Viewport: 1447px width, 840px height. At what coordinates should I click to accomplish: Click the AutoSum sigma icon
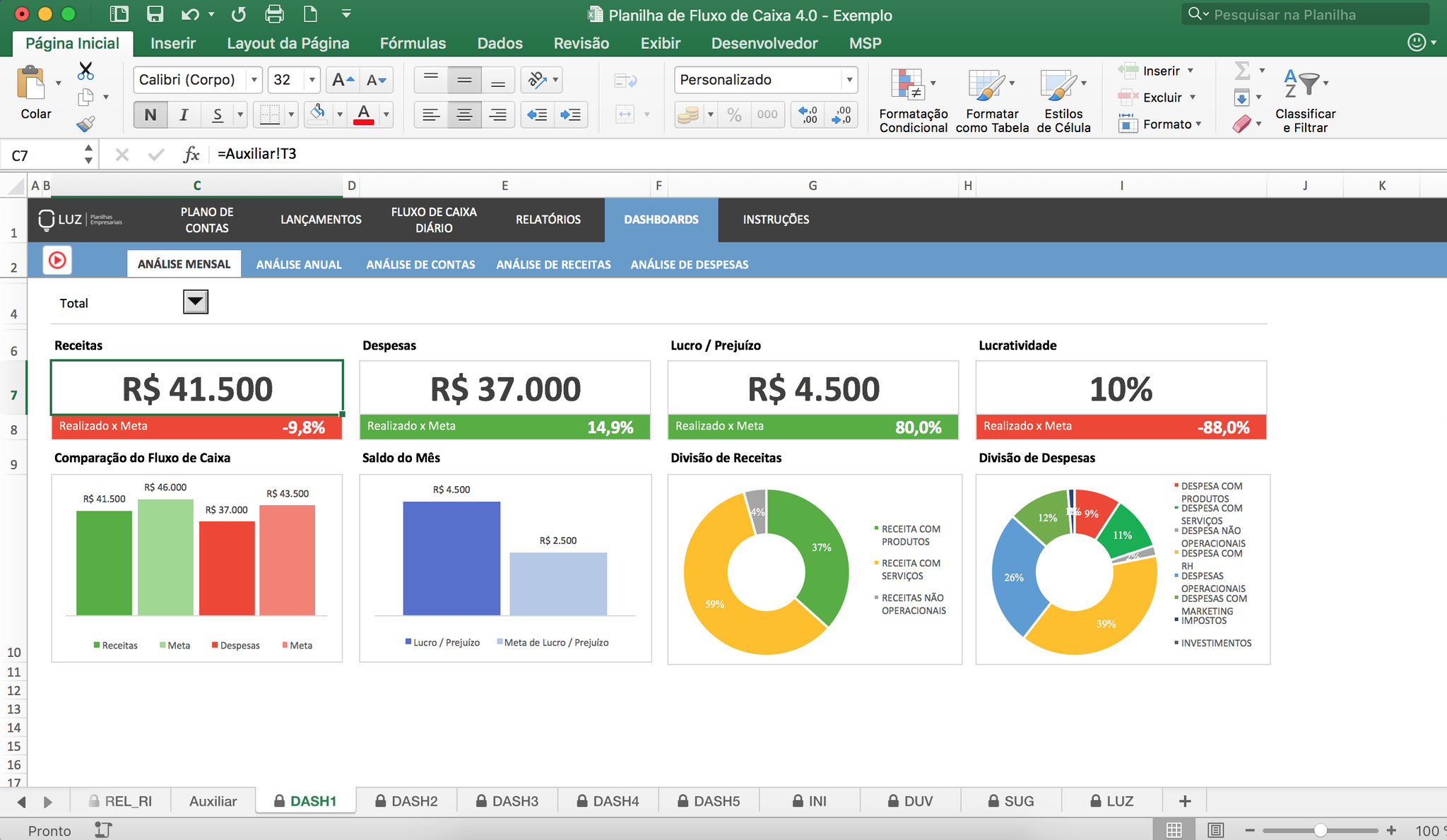click(1242, 71)
